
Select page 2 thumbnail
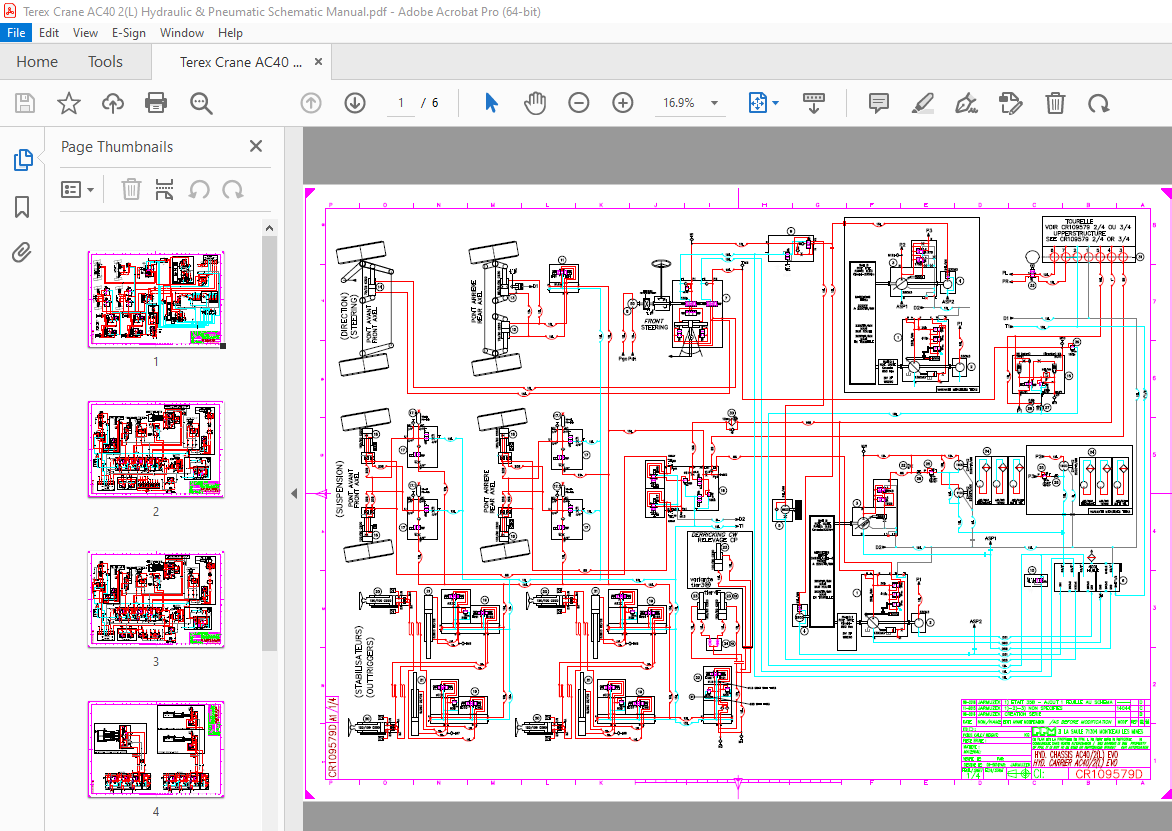click(155, 449)
